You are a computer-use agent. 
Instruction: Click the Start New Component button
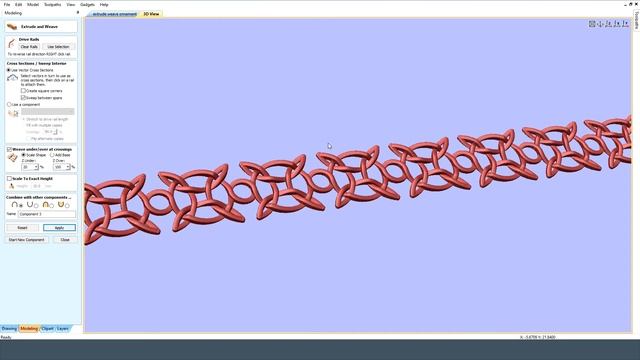pos(27,240)
